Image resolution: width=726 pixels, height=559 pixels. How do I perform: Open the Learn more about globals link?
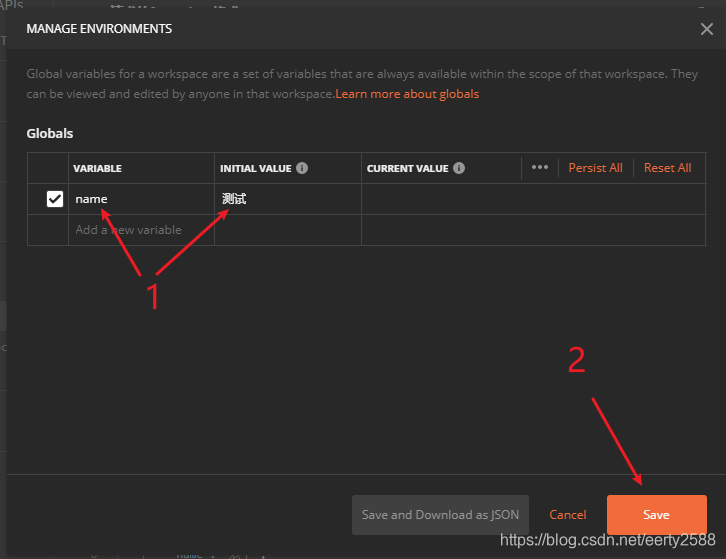407,94
